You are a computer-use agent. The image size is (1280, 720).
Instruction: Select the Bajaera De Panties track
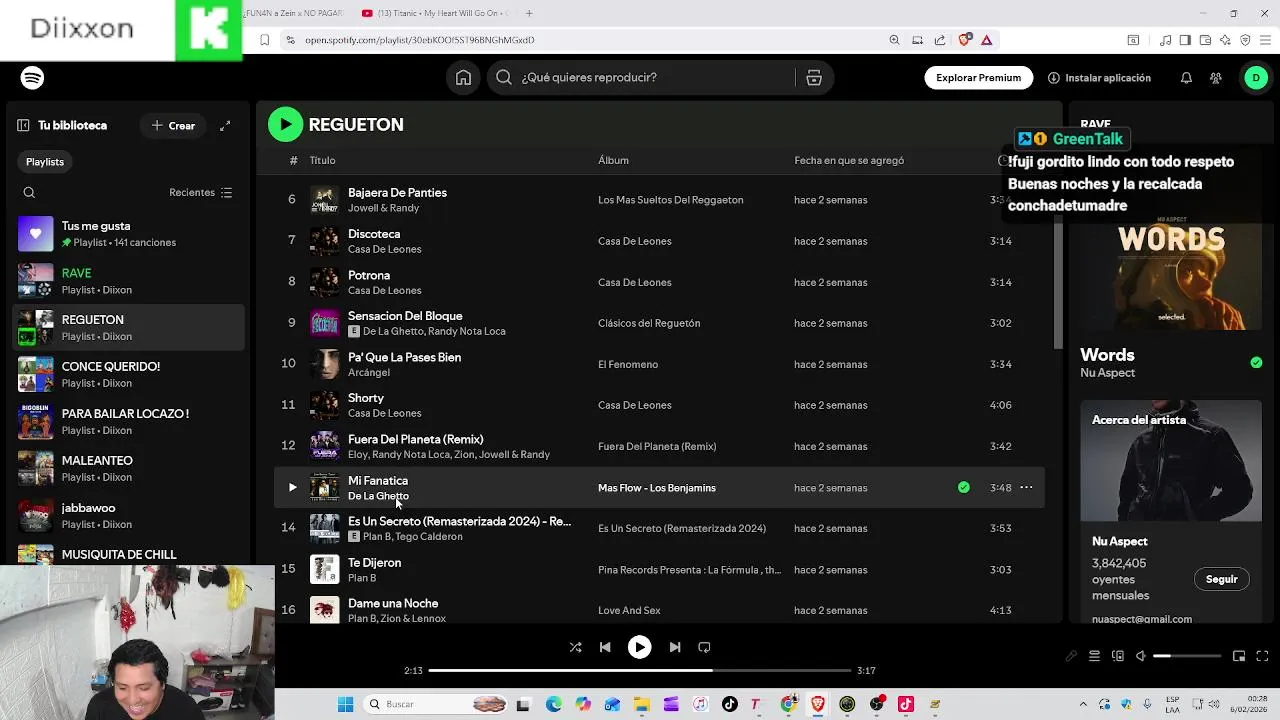coord(660,200)
